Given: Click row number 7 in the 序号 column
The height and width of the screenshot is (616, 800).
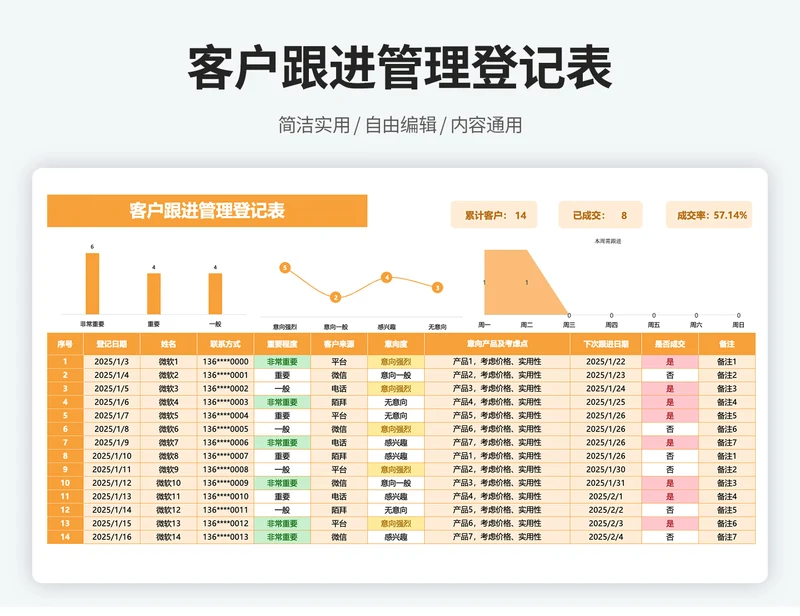Looking at the screenshot, I should click(65, 442).
